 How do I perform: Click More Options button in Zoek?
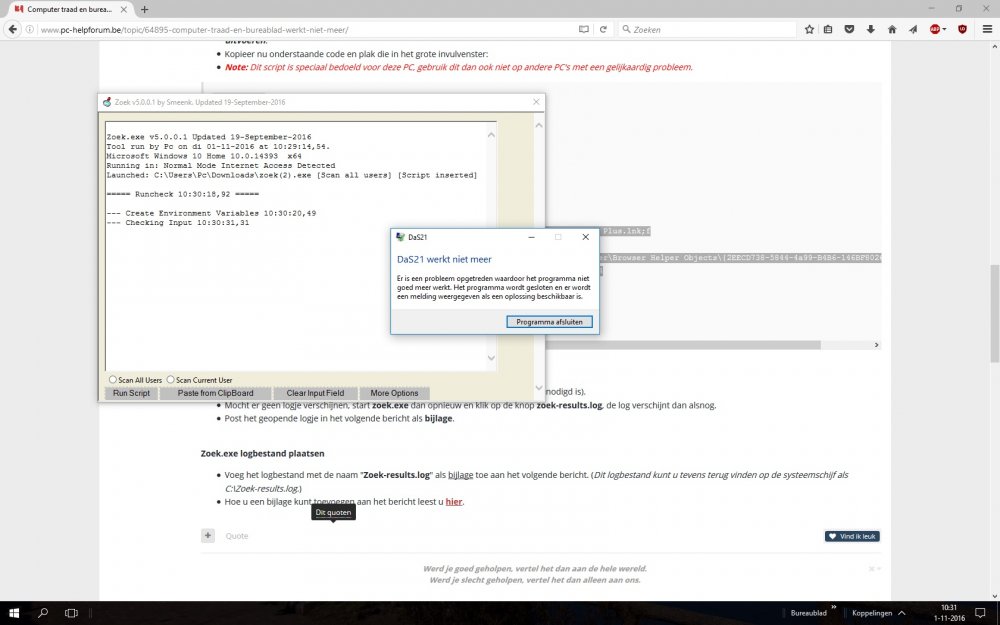coord(394,393)
